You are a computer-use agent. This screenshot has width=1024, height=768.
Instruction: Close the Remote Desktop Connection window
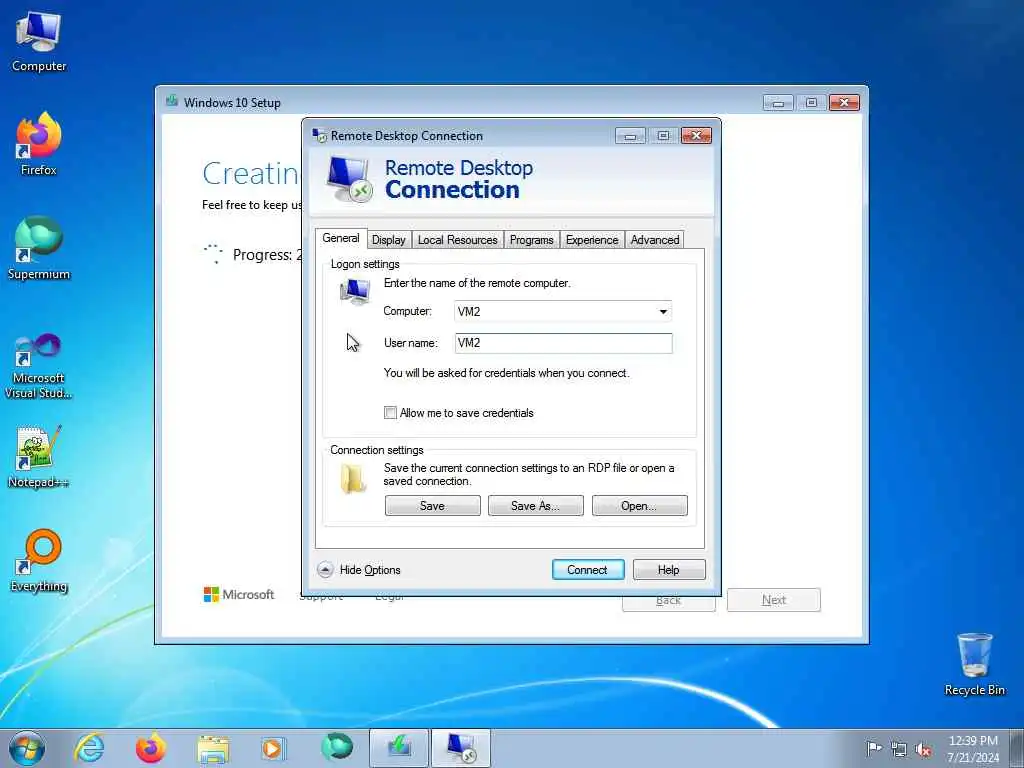pyautogui.click(x=696, y=135)
